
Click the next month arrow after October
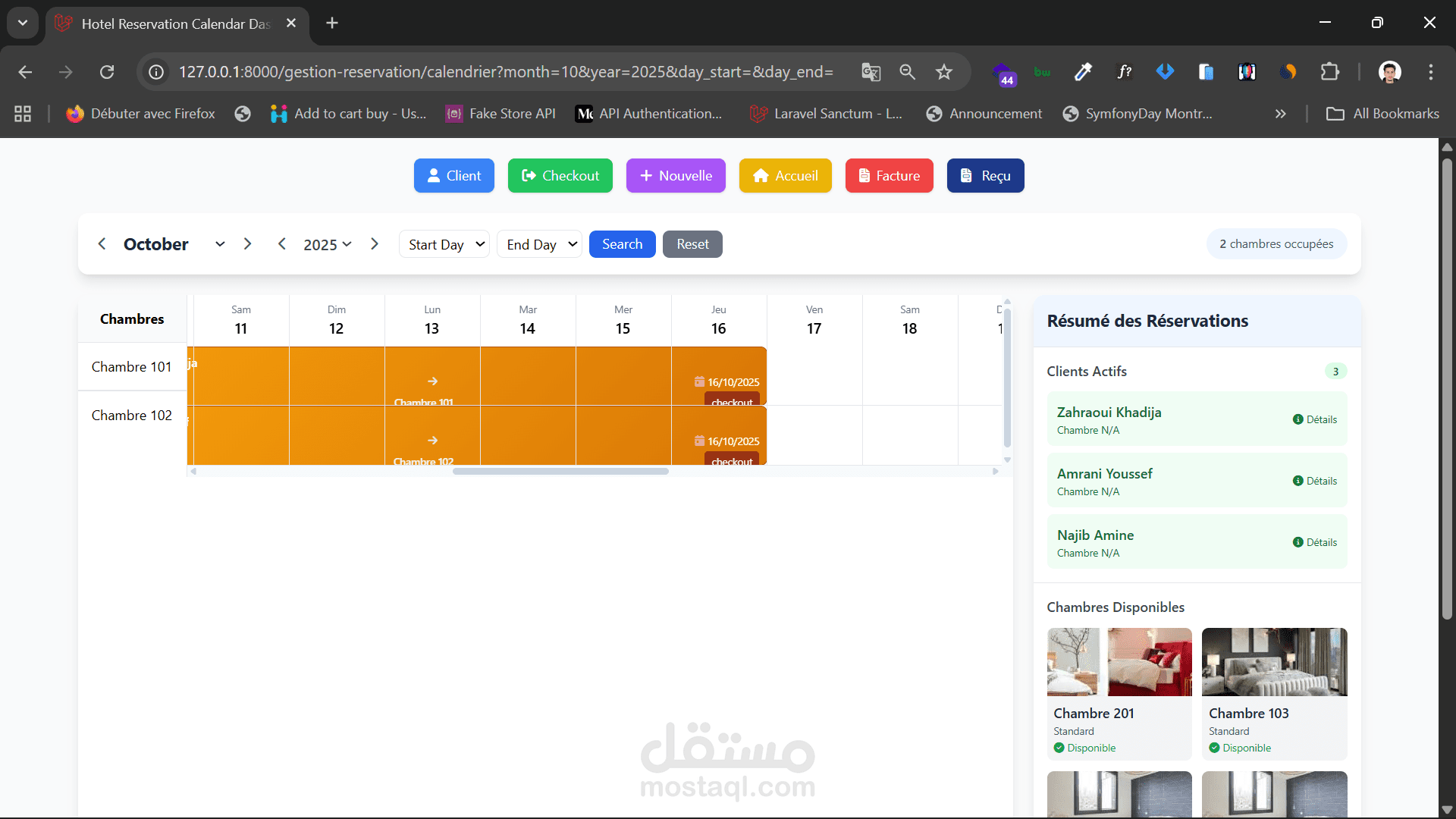coord(247,244)
